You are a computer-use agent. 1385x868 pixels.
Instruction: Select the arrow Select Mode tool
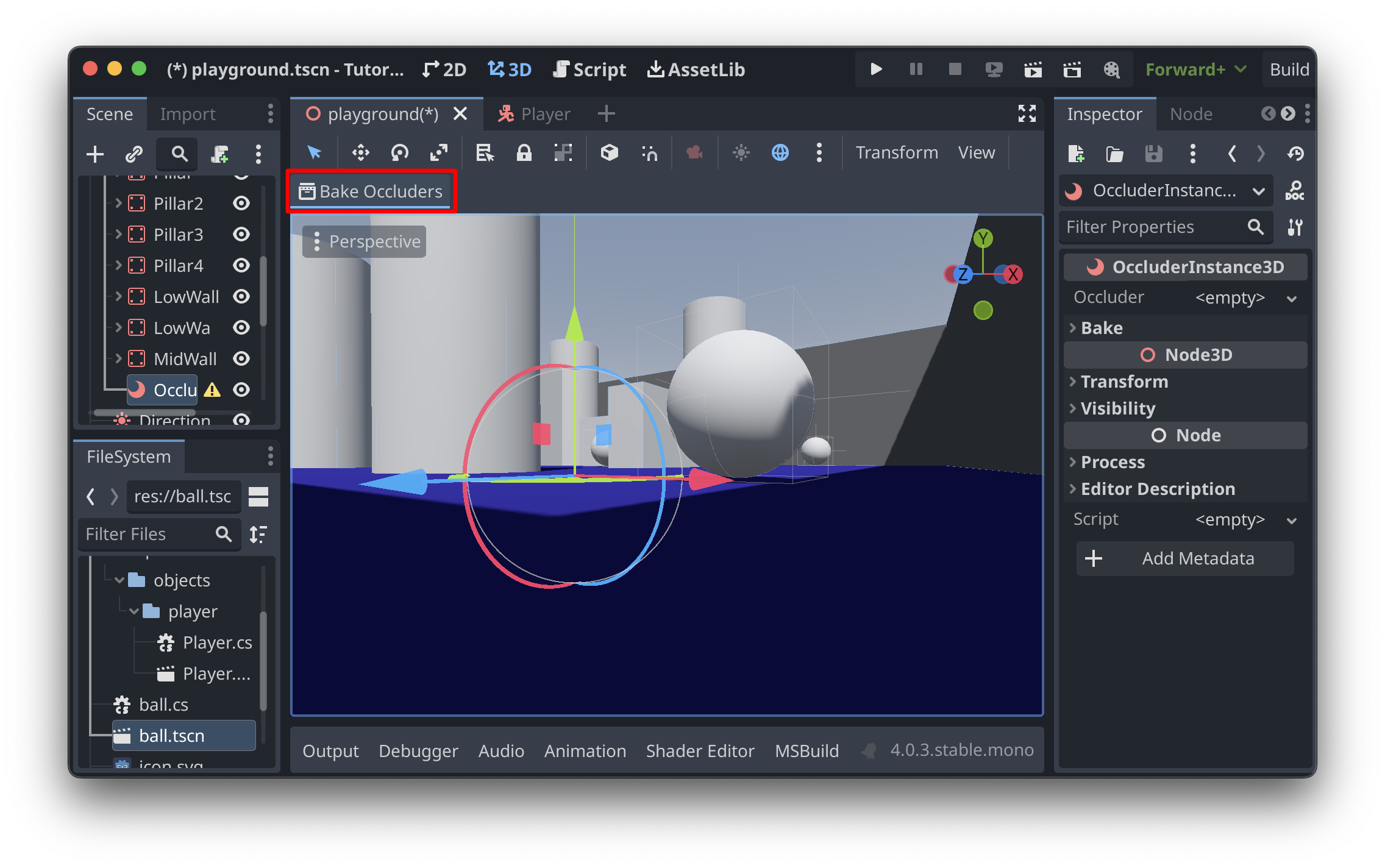tap(313, 153)
